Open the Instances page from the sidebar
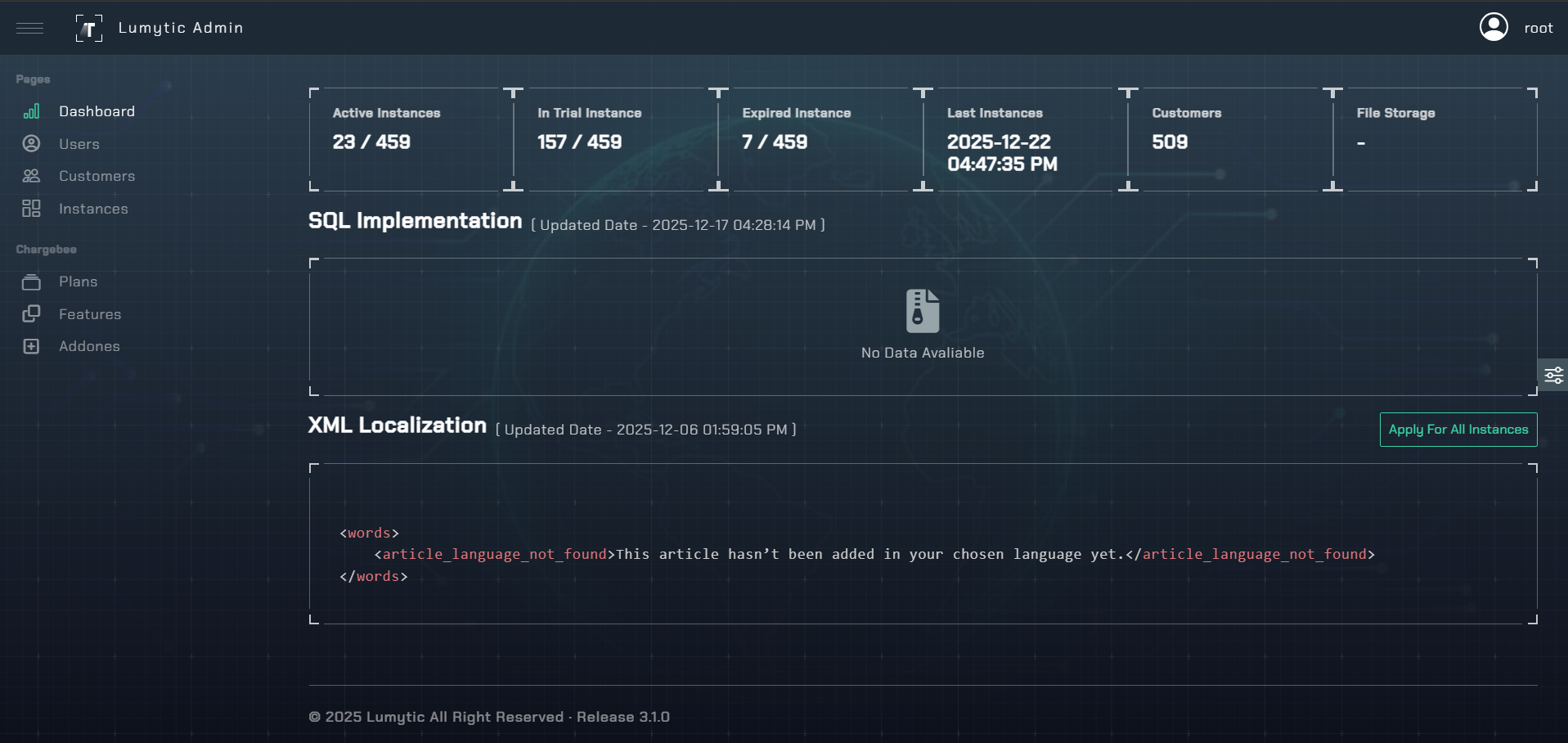Viewport: 1568px width, 743px height. tap(93, 209)
